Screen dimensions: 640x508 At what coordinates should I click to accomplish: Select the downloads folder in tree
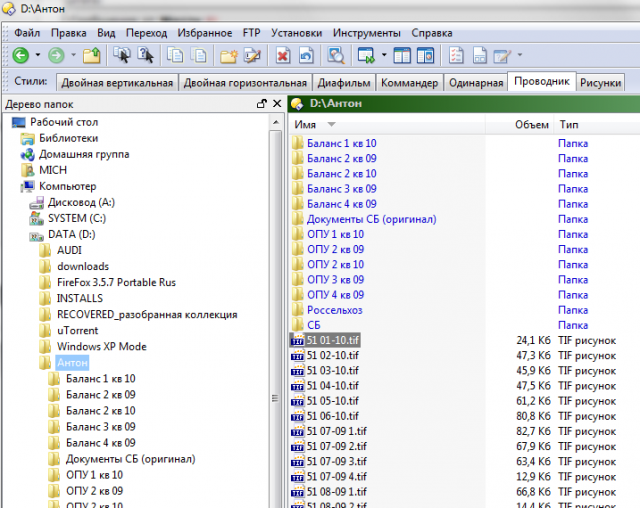click(83, 266)
